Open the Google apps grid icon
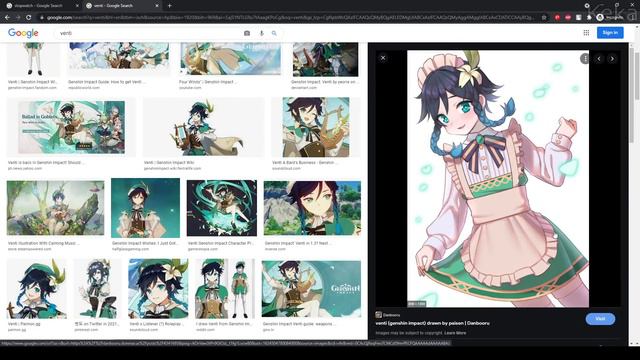Viewport: 640px width, 360px height. click(586, 33)
